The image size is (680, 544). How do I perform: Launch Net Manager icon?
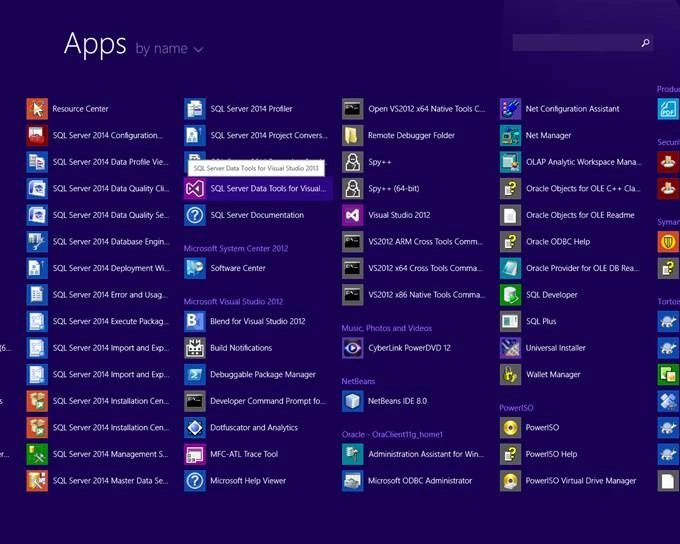point(510,135)
